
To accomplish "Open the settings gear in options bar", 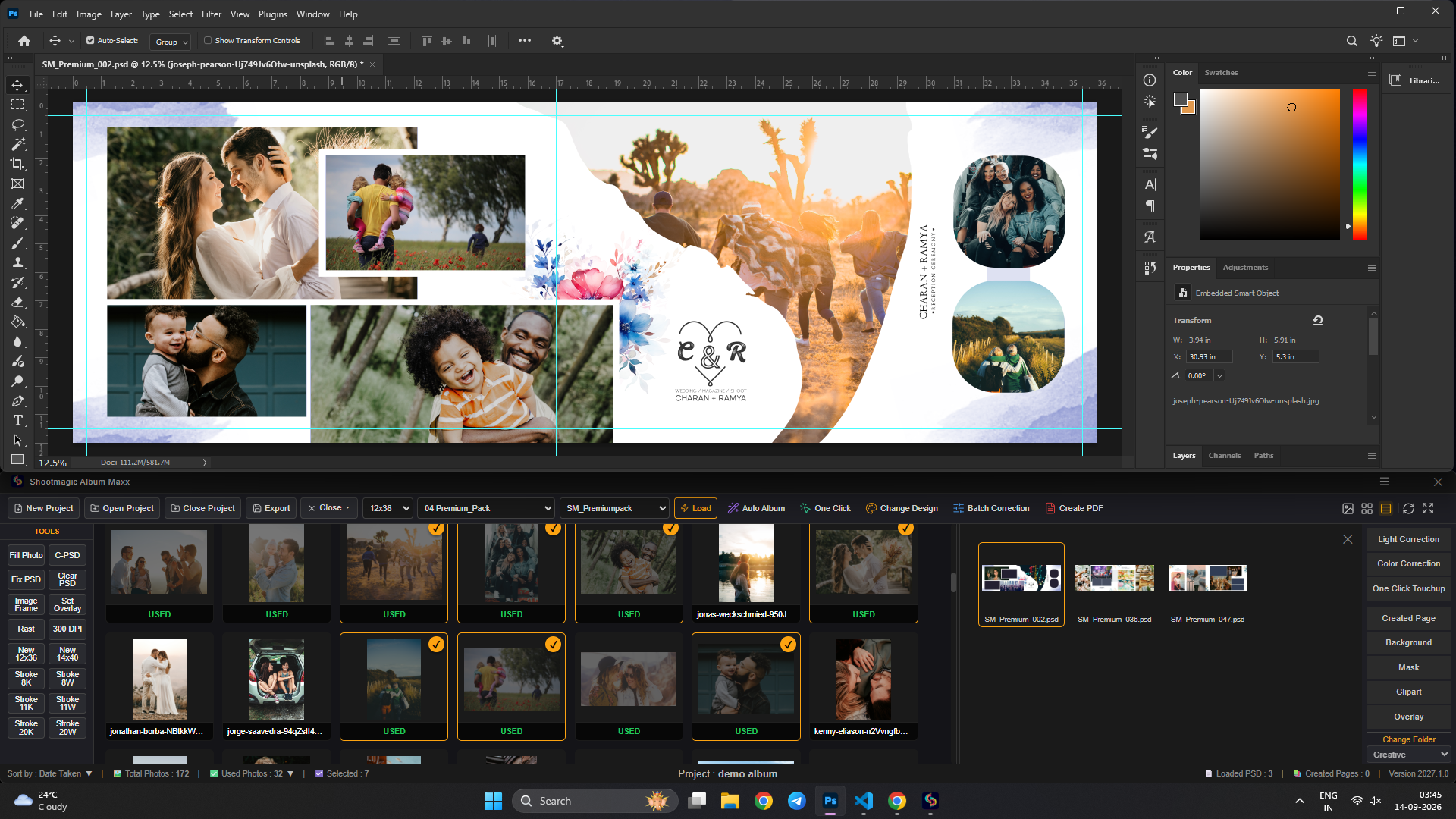I will 557,41.
